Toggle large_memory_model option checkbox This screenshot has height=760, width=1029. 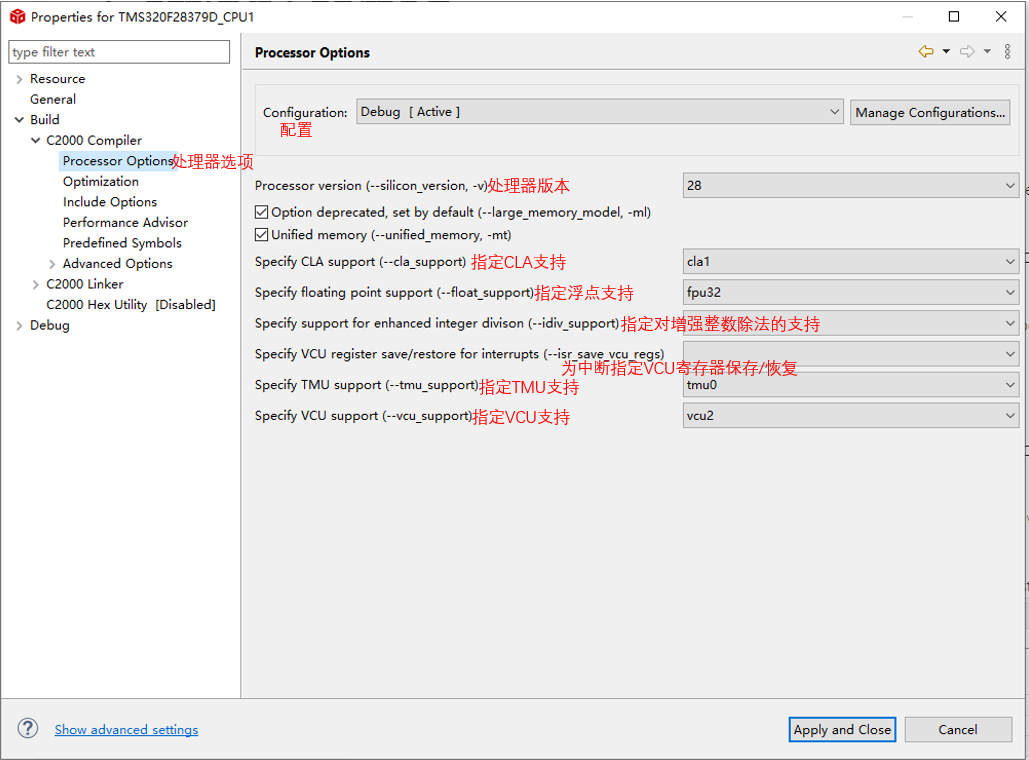[261, 212]
